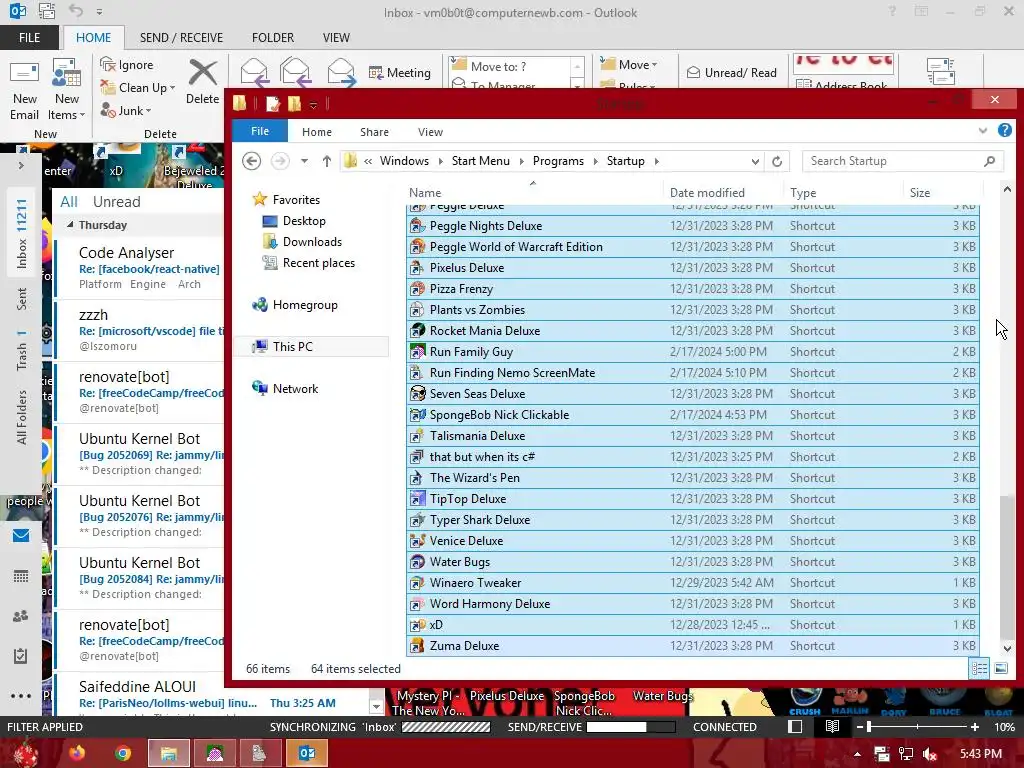Click the Reply All icon in Outlook
The image size is (1024, 768).
pos(295,72)
